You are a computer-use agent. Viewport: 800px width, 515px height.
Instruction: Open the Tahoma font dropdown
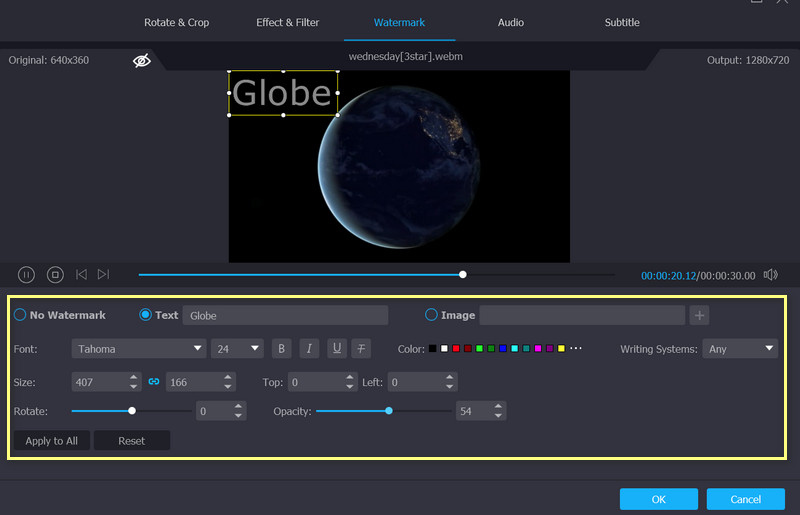[138, 349]
